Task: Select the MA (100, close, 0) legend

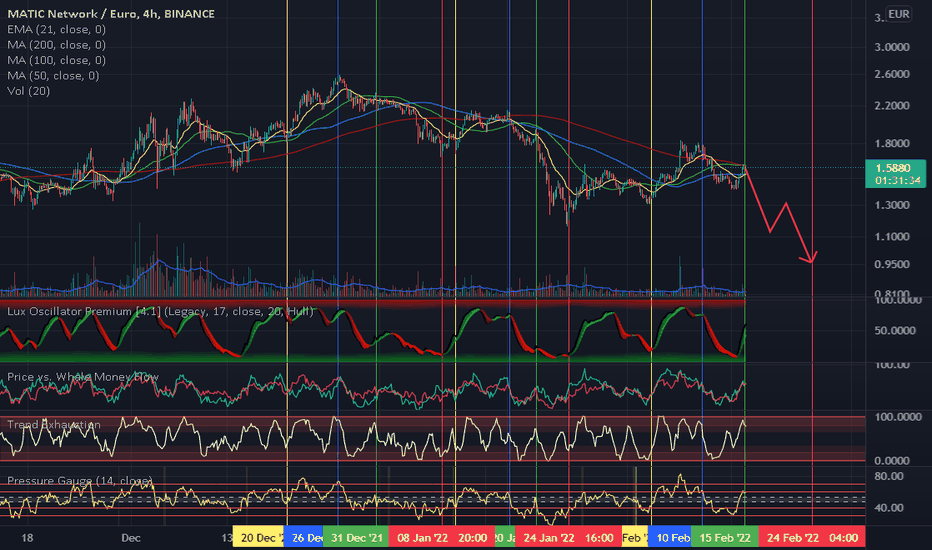Action: [x=56, y=60]
